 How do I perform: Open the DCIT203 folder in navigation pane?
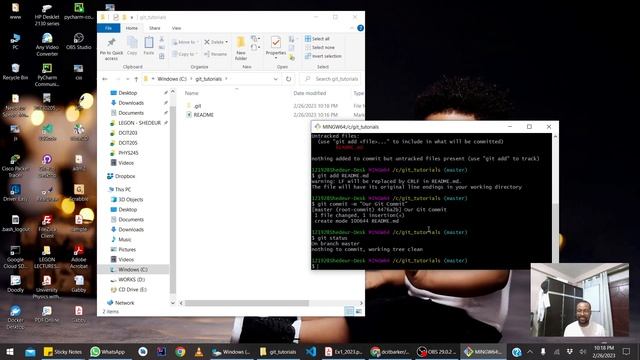[x=128, y=133]
